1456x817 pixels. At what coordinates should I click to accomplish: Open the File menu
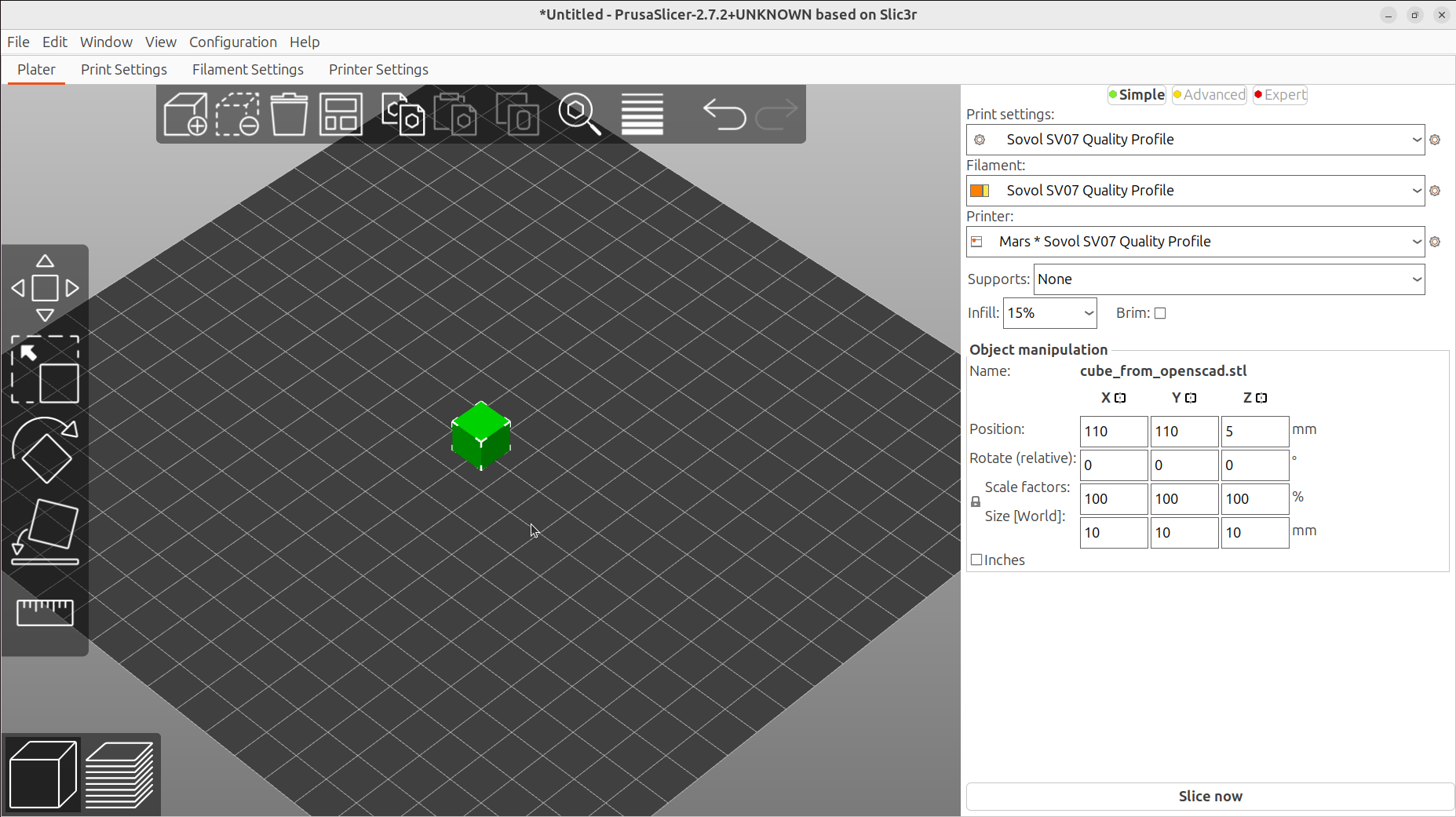tap(18, 42)
